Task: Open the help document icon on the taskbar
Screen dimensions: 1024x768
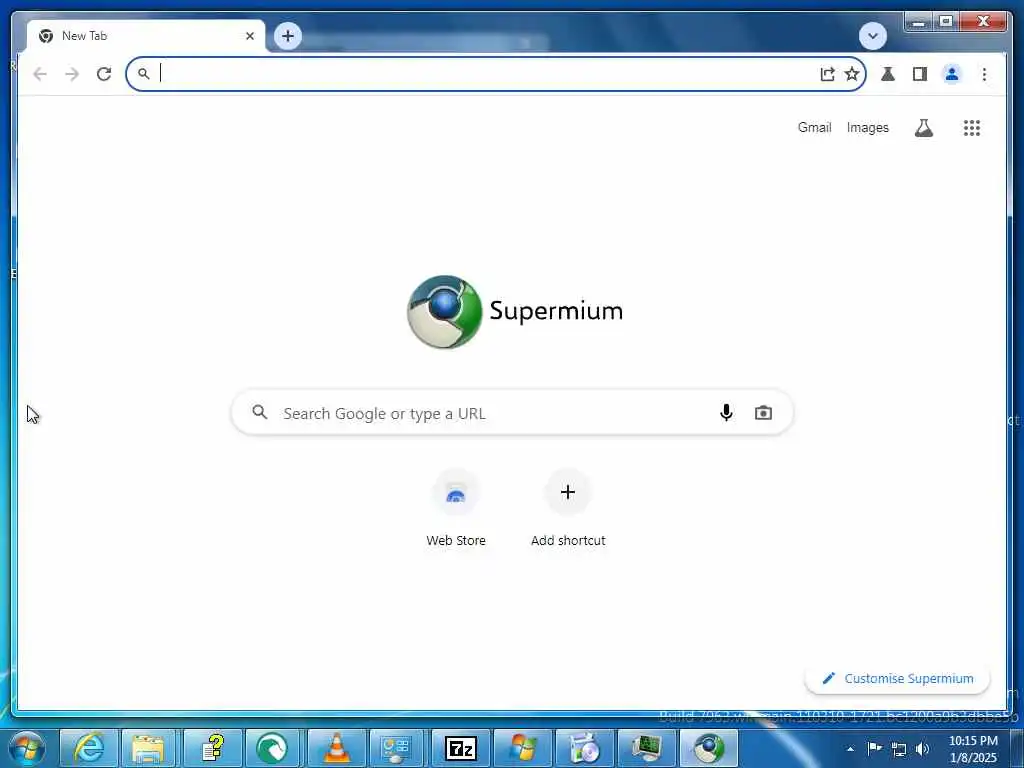Action: coord(212,748)
